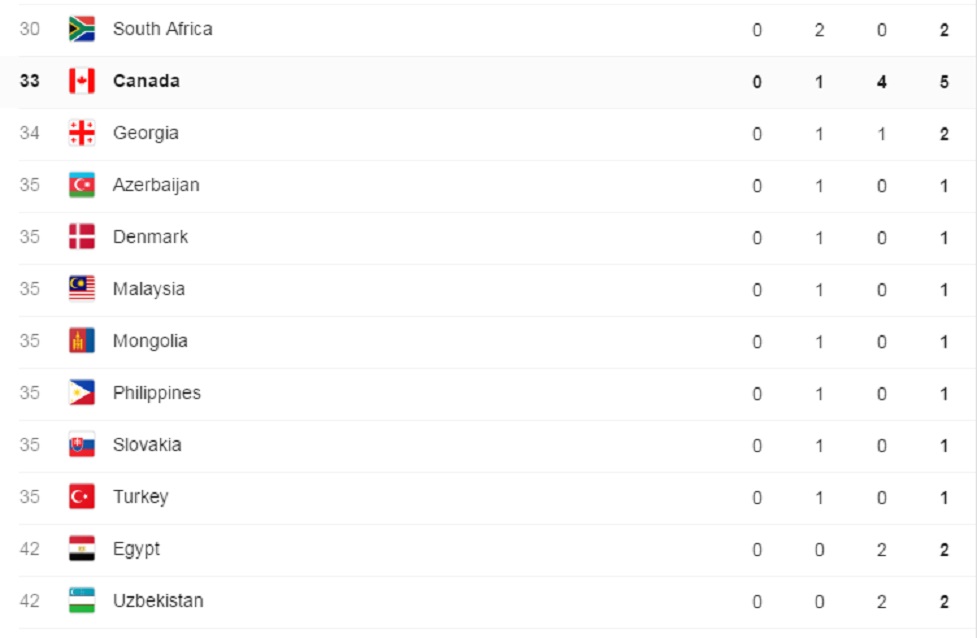This screenshot has width=977, height=638.
Task: Open the South Africa country name
Action: click(x=162, y=29)
